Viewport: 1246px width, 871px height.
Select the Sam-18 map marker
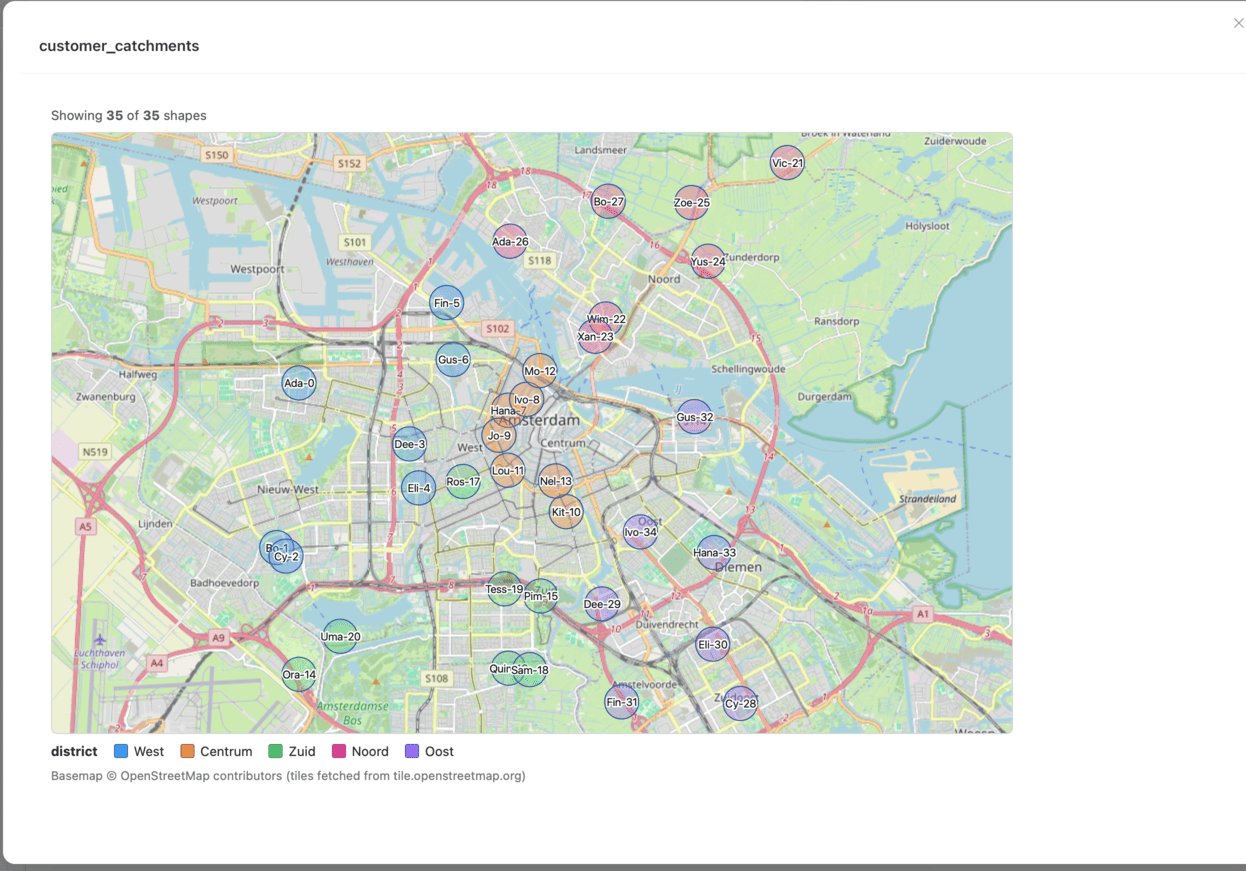pos(530,670)
